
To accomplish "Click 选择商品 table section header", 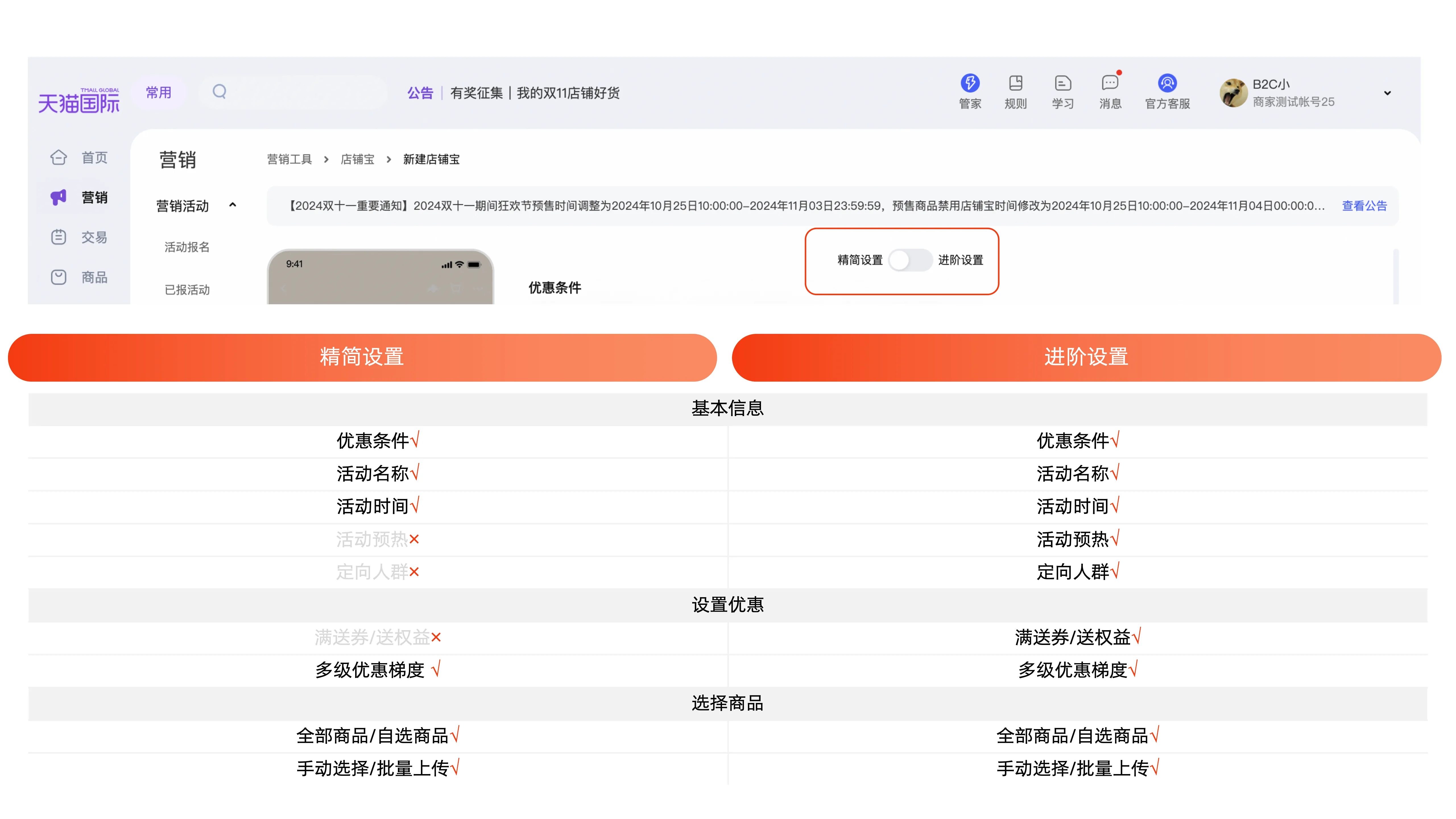I will point(727,703).
